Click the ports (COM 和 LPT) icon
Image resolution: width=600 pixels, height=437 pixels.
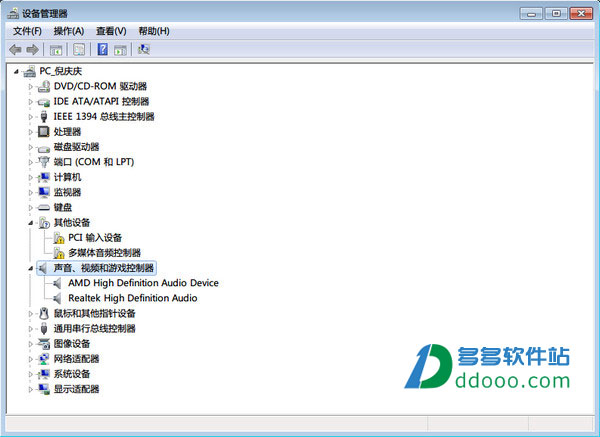coord(44,162)
